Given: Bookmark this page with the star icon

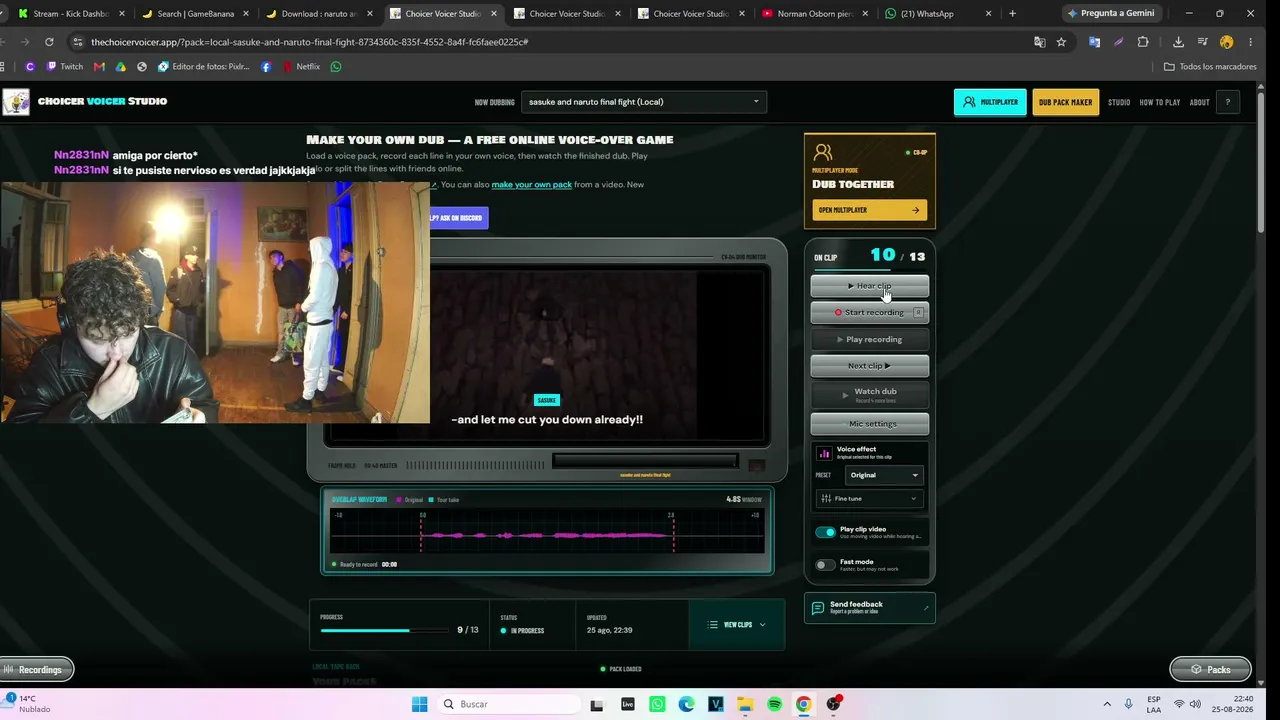Looking at the screenshot, I should coord(1061,42).
